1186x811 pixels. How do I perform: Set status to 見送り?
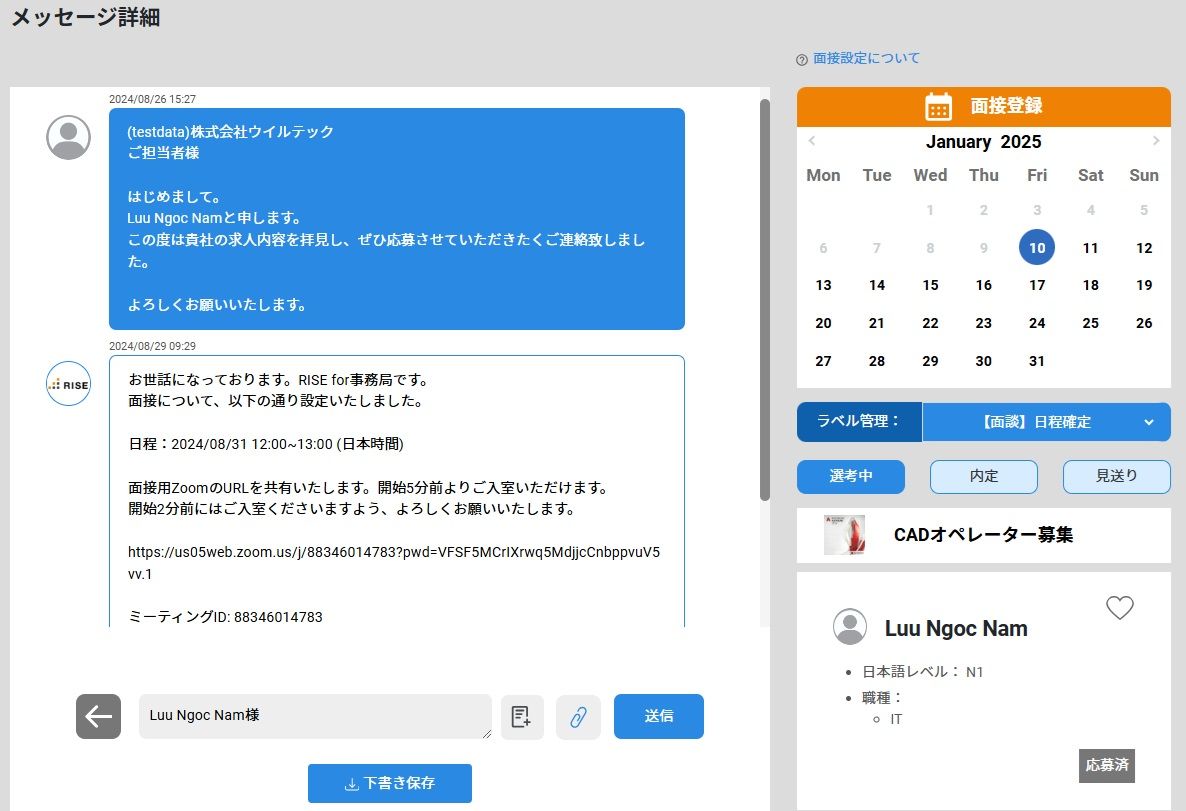pos(1116,477)
